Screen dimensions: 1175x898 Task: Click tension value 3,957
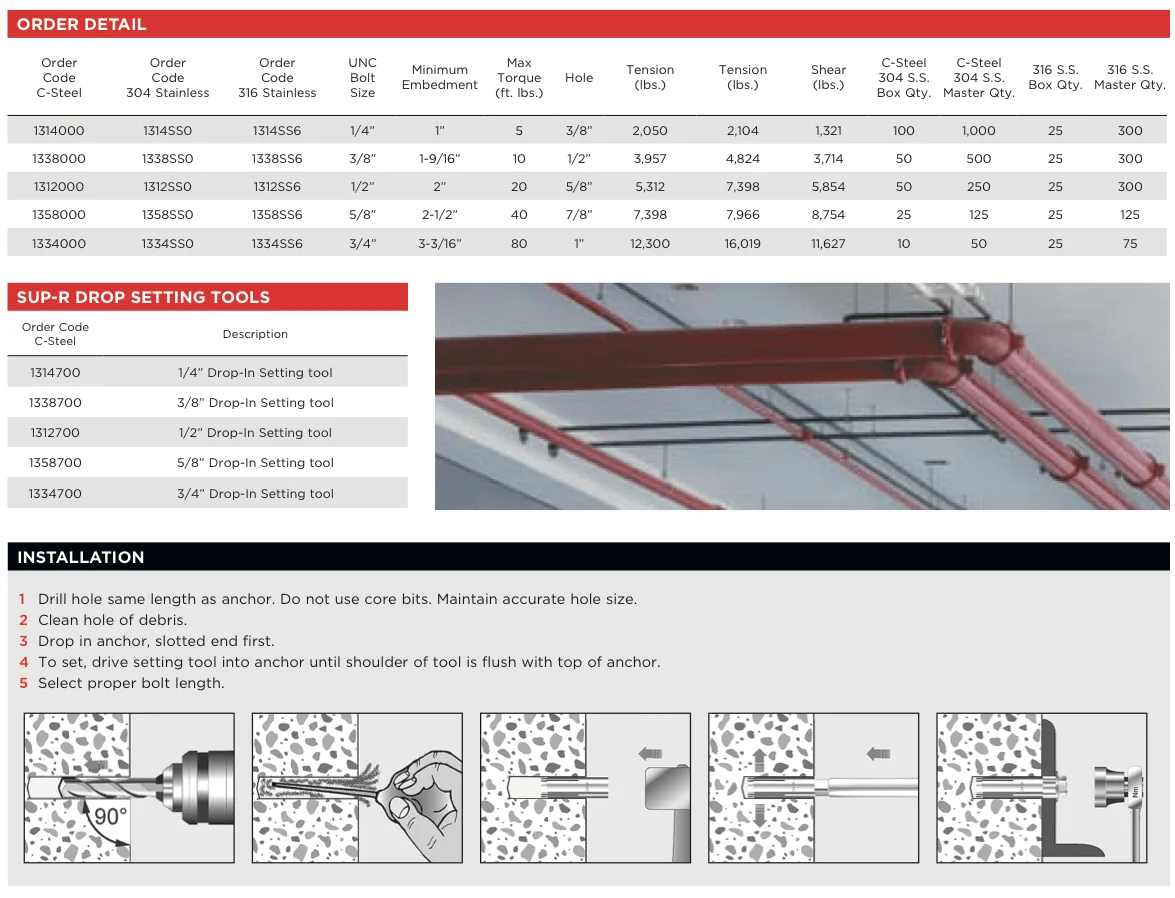click(650, 159)
